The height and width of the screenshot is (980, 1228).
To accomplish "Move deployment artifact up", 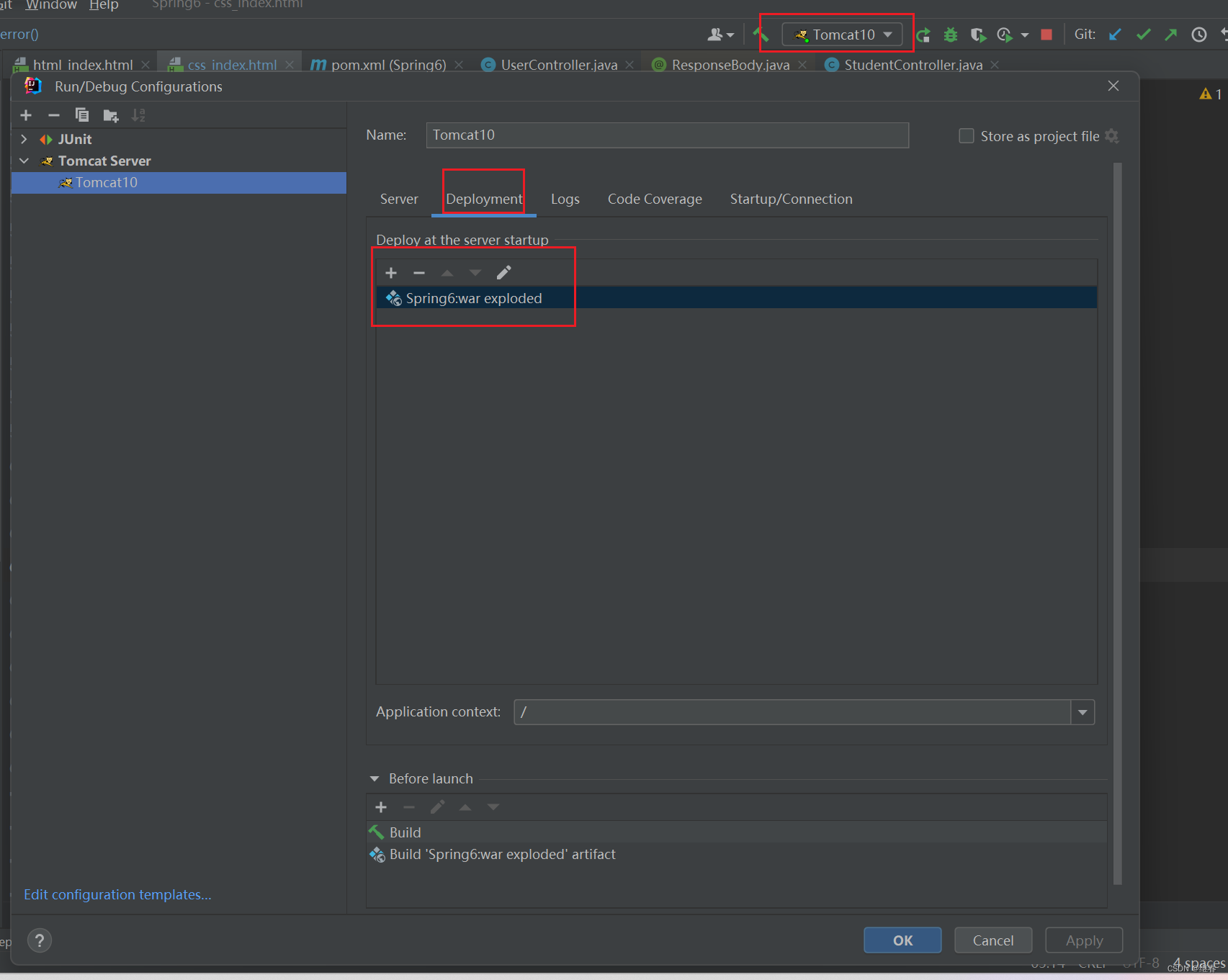I will pyautogui.click(x=447, y=273).
